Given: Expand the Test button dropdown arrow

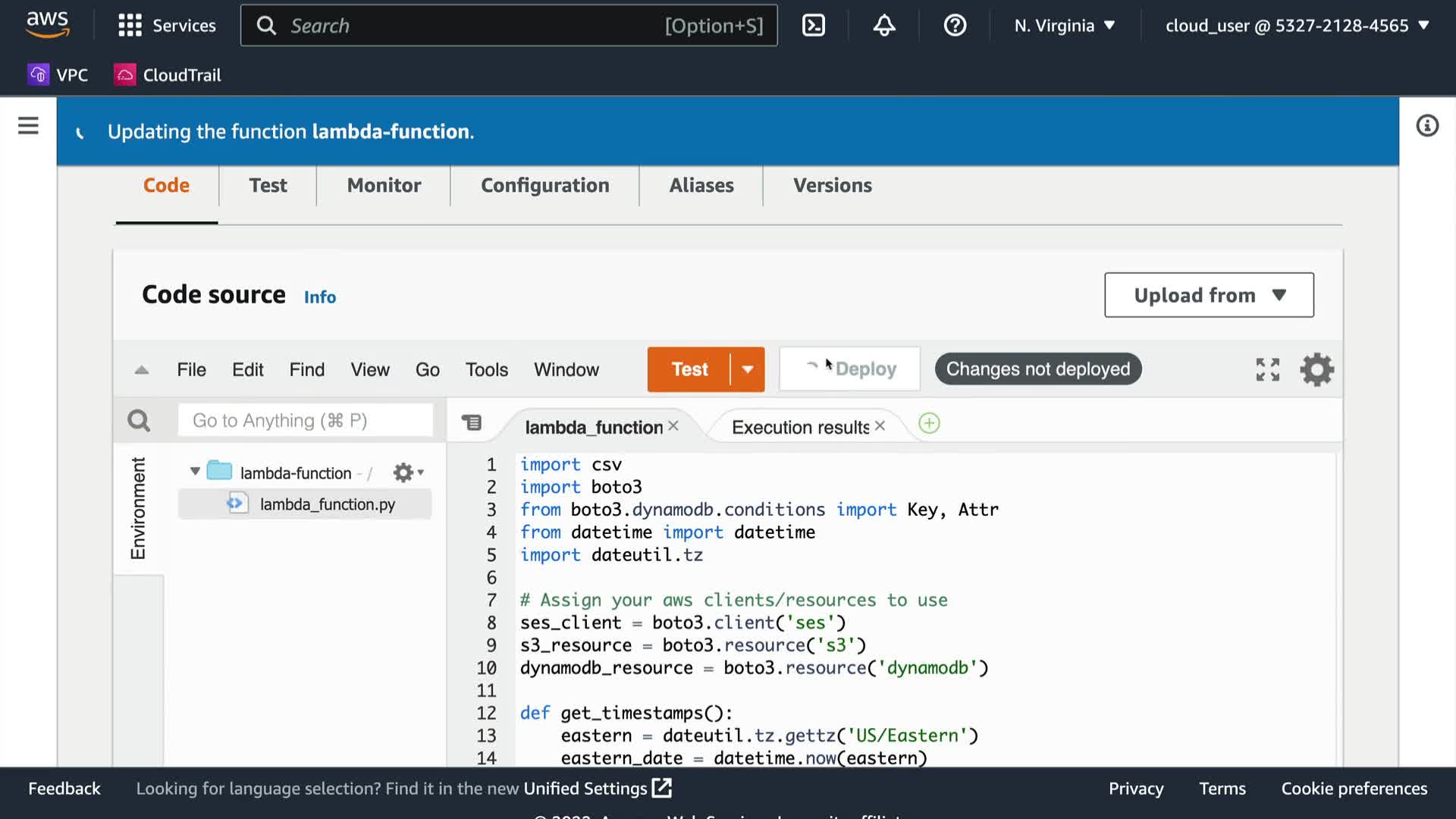Looking at the screenshot, I should pyautogui.click(x=748, y=369).
